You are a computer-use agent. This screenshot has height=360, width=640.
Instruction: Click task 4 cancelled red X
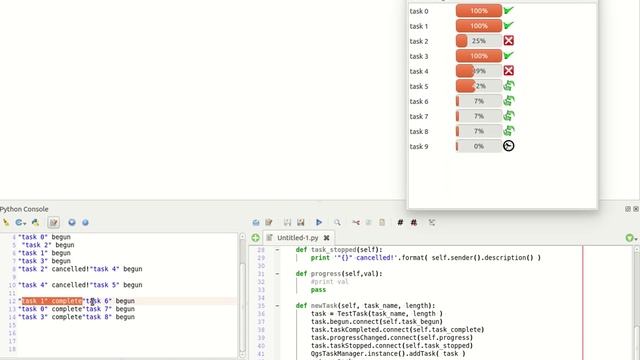(x=509, y=71)
